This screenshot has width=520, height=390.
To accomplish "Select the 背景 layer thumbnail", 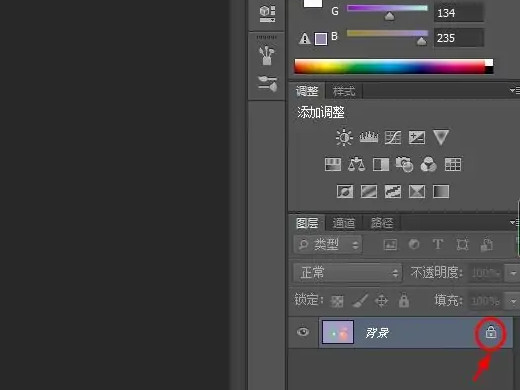I will pos(338,332).
